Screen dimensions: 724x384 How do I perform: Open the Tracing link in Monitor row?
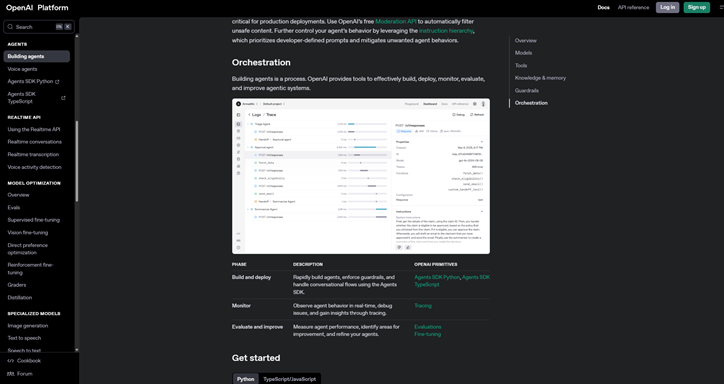(x=422, y=306)
